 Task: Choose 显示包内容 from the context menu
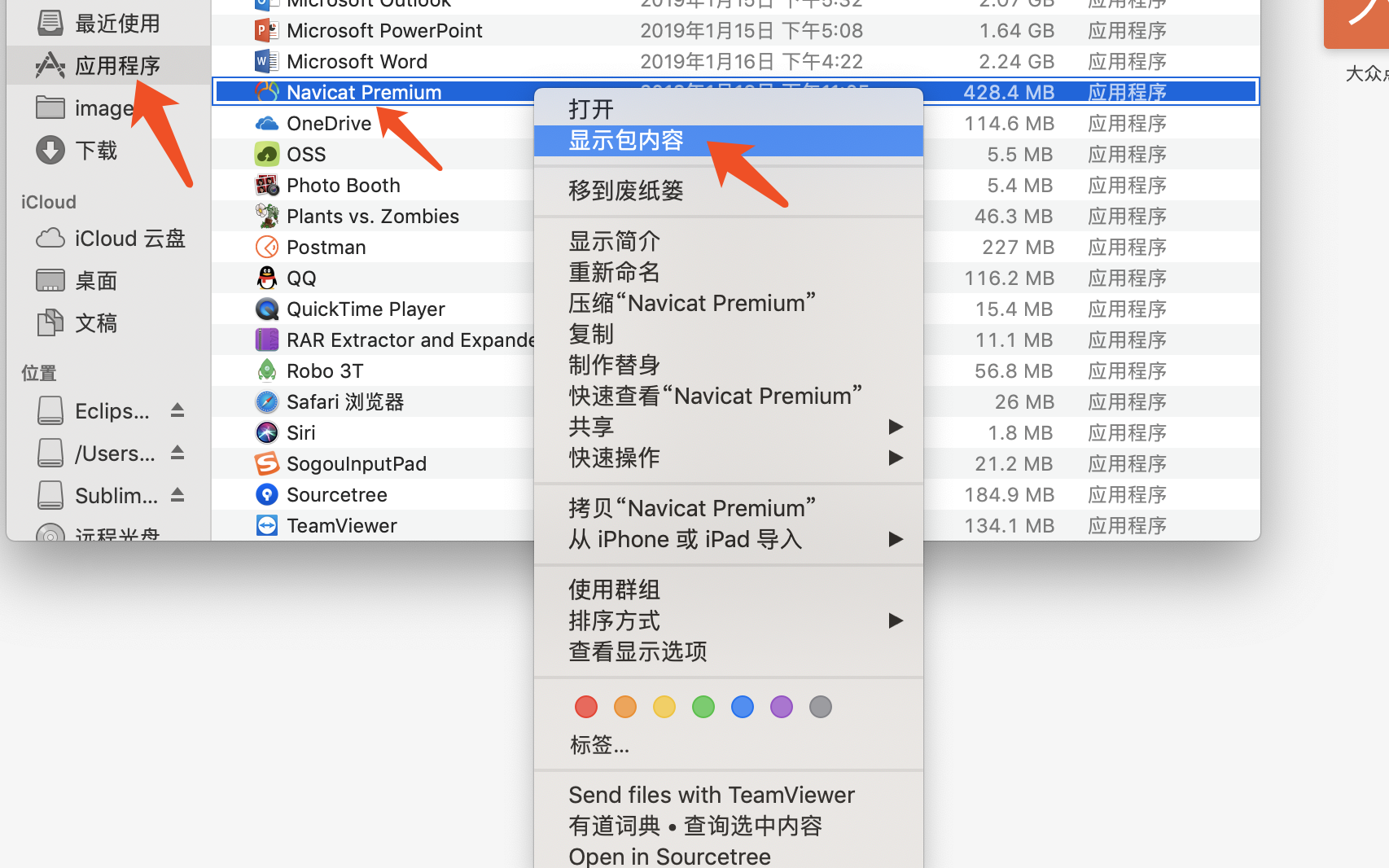[729, 140]
